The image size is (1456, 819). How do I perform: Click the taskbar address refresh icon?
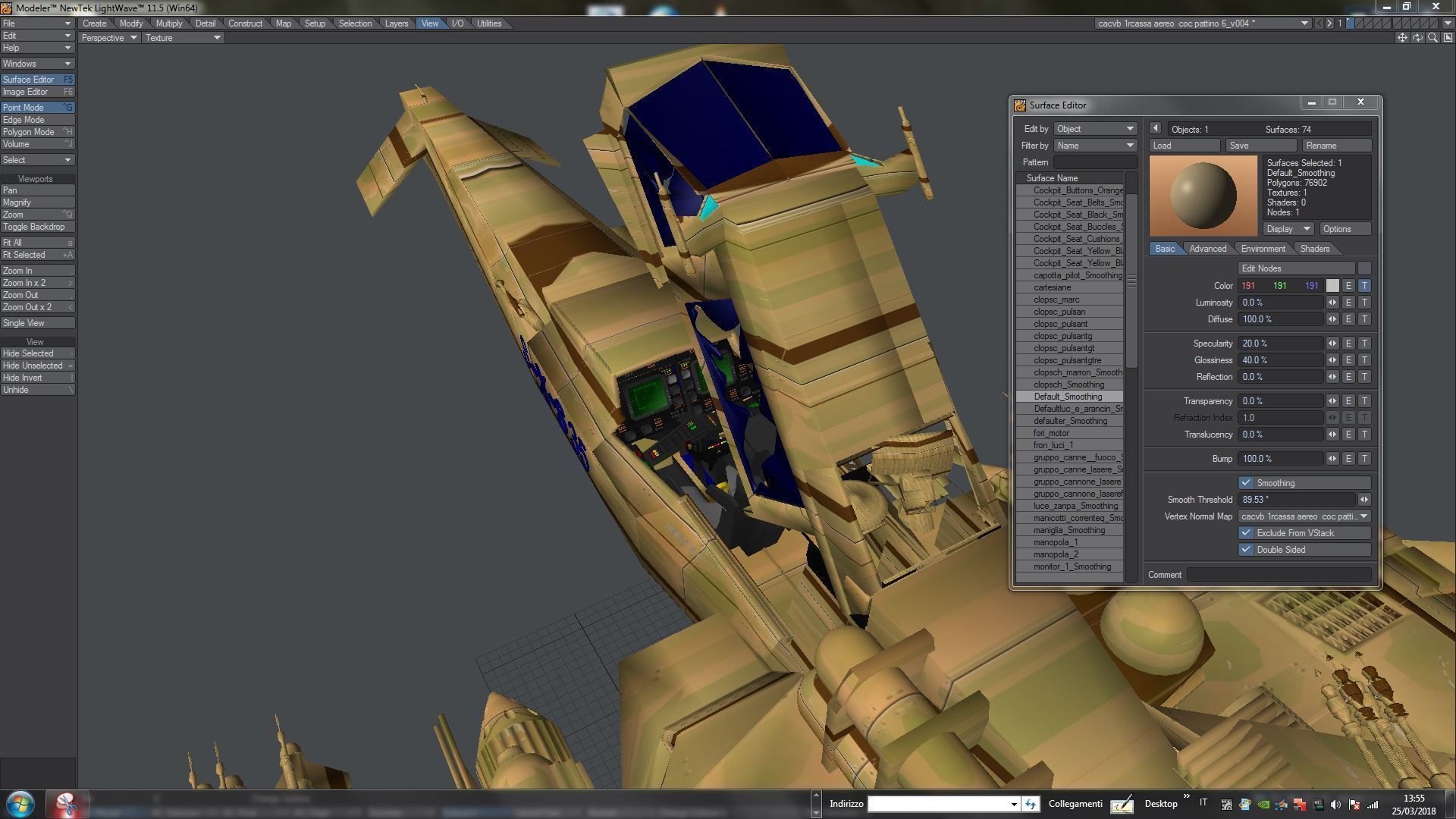tap(1031, 804)
